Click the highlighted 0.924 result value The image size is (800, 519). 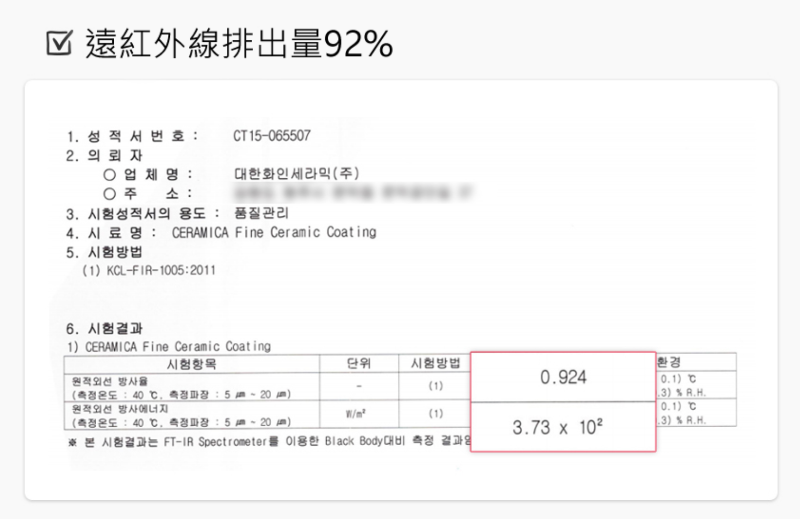(x=563, y=377)
